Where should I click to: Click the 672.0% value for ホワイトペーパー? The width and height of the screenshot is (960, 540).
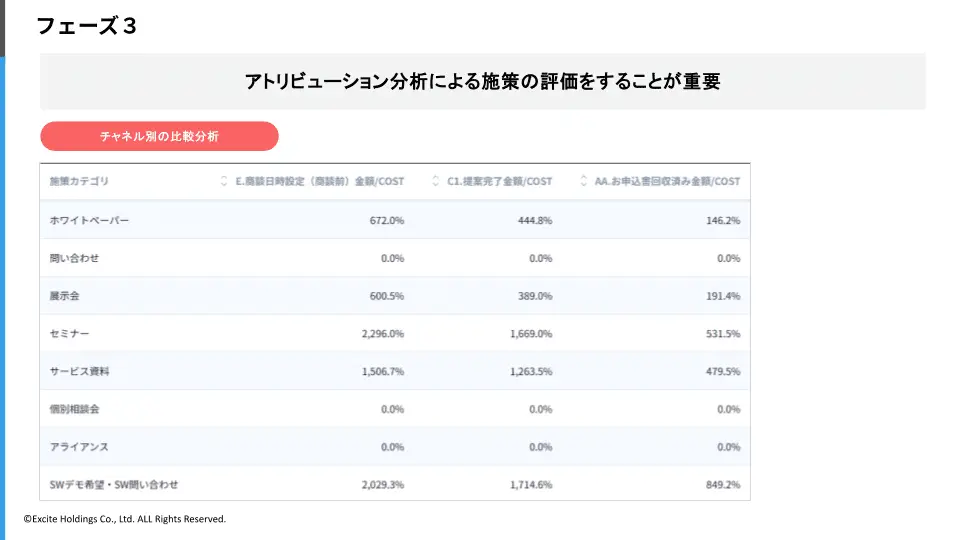pyautogui.click(x=387, y=220)
